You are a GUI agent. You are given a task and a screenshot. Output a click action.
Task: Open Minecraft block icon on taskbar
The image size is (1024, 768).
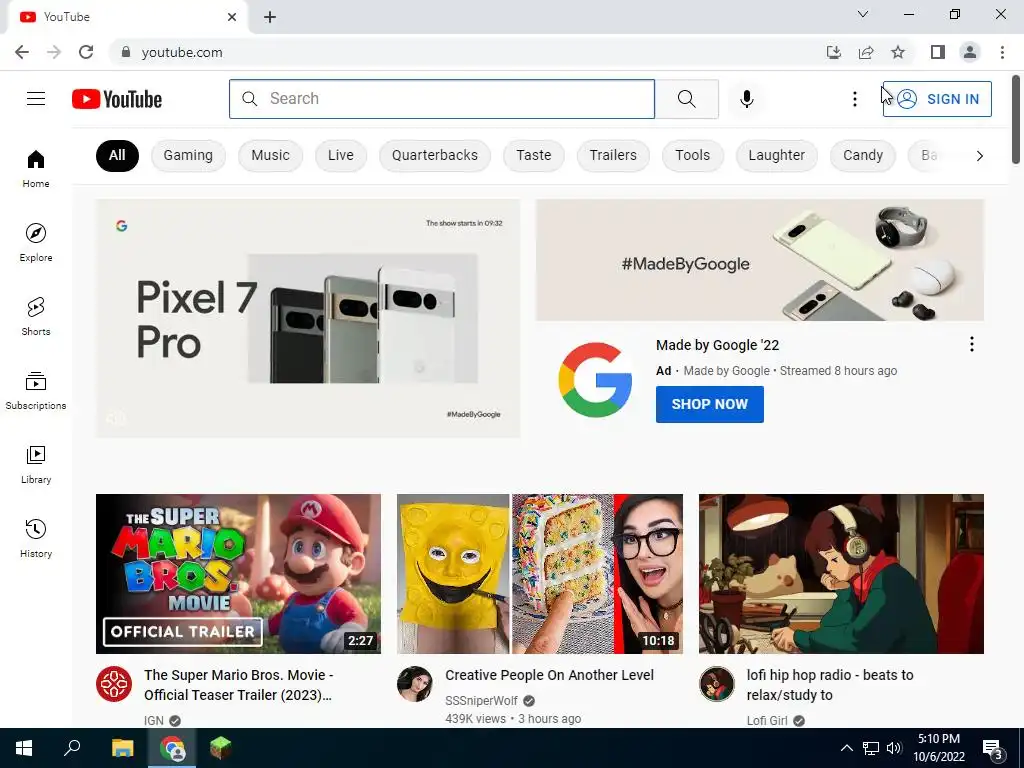221,748
